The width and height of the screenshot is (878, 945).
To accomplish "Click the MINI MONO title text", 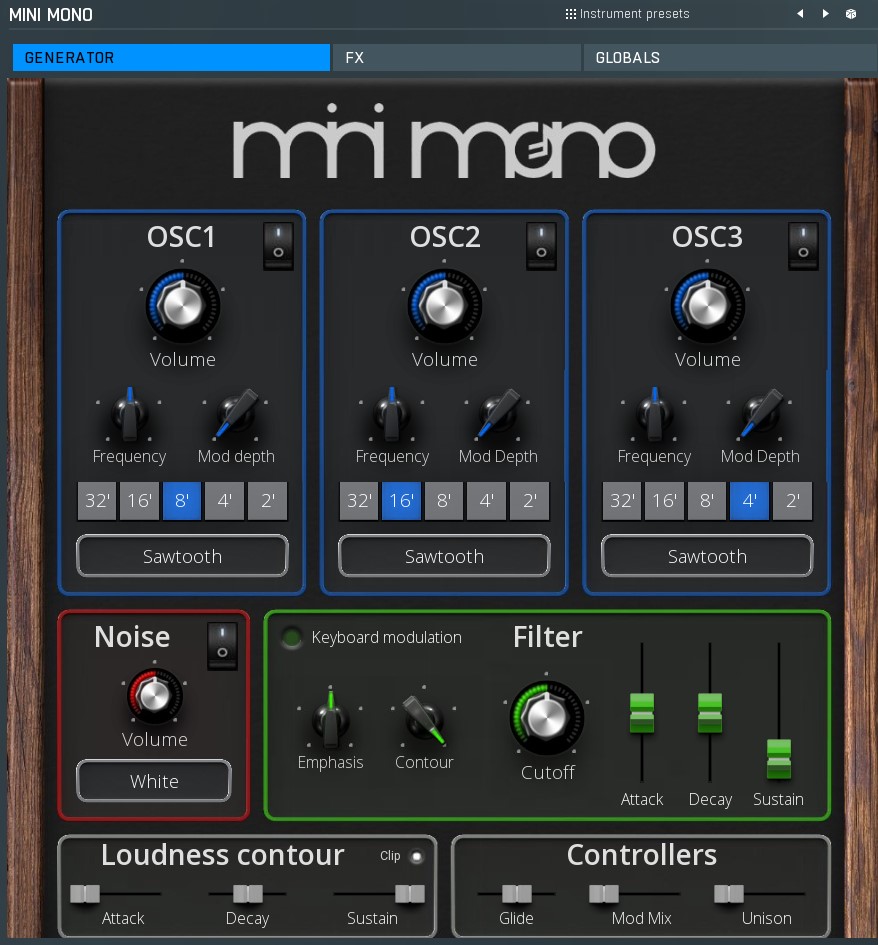I will point(51,14).
